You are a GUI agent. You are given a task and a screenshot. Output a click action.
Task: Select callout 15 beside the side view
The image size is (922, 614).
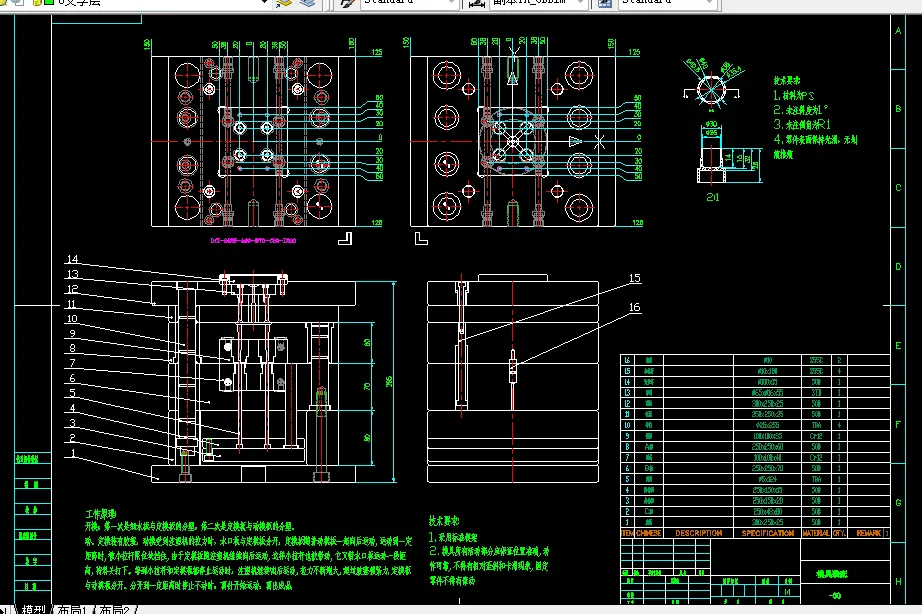point(634,278)
